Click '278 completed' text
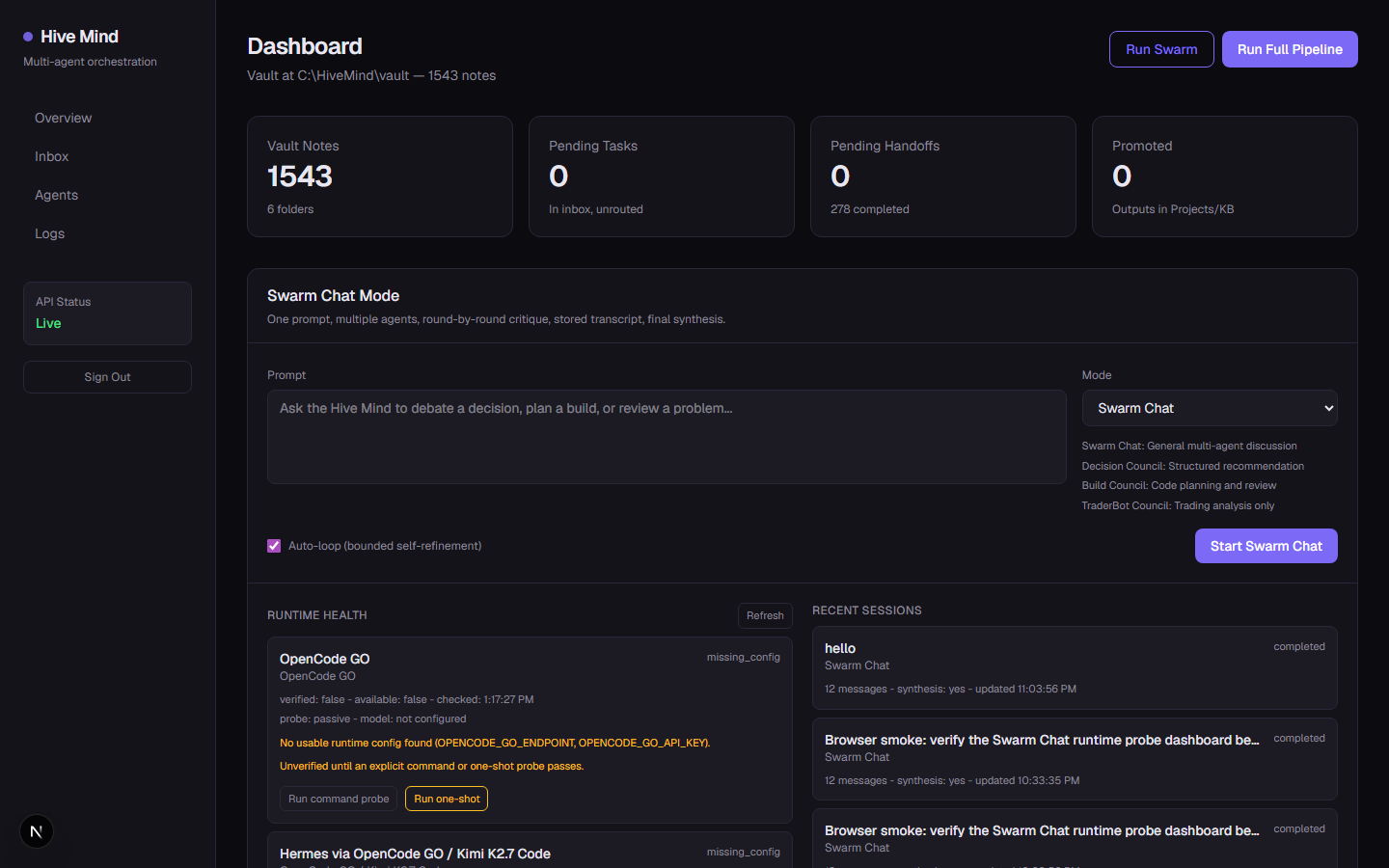1389x868 pixels. pyautogui.click(x=870, y=209)
